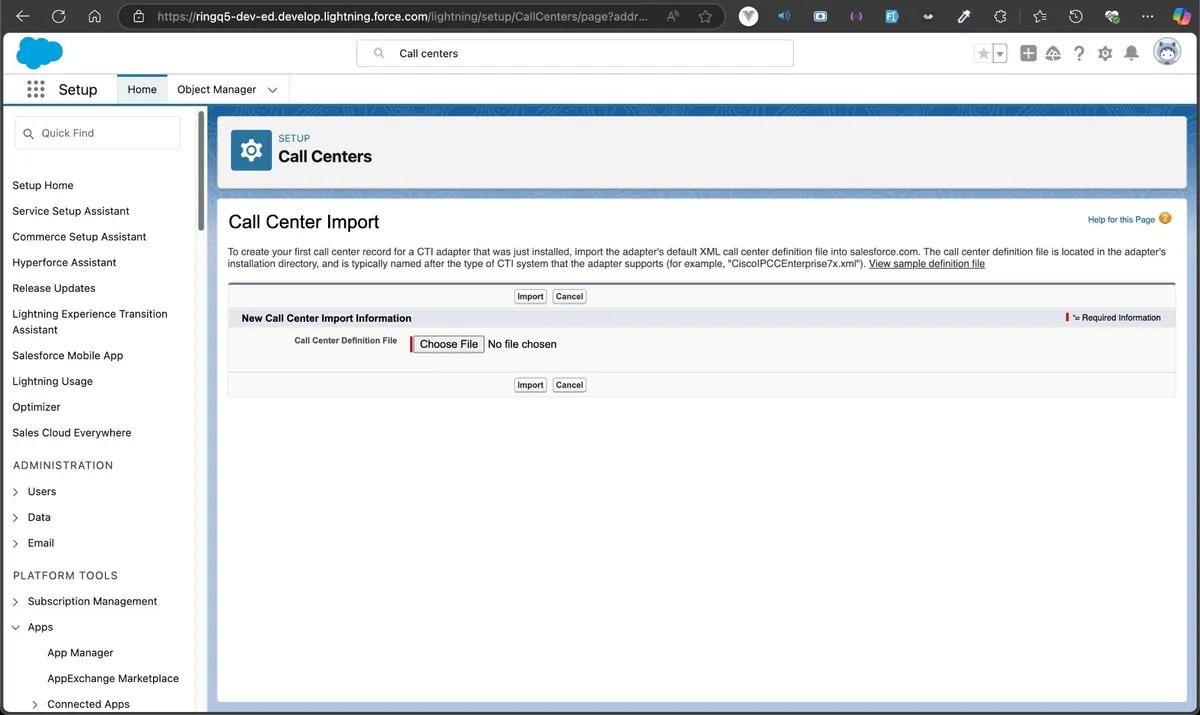Open Hyperforce Assistant

coord(64,263)
